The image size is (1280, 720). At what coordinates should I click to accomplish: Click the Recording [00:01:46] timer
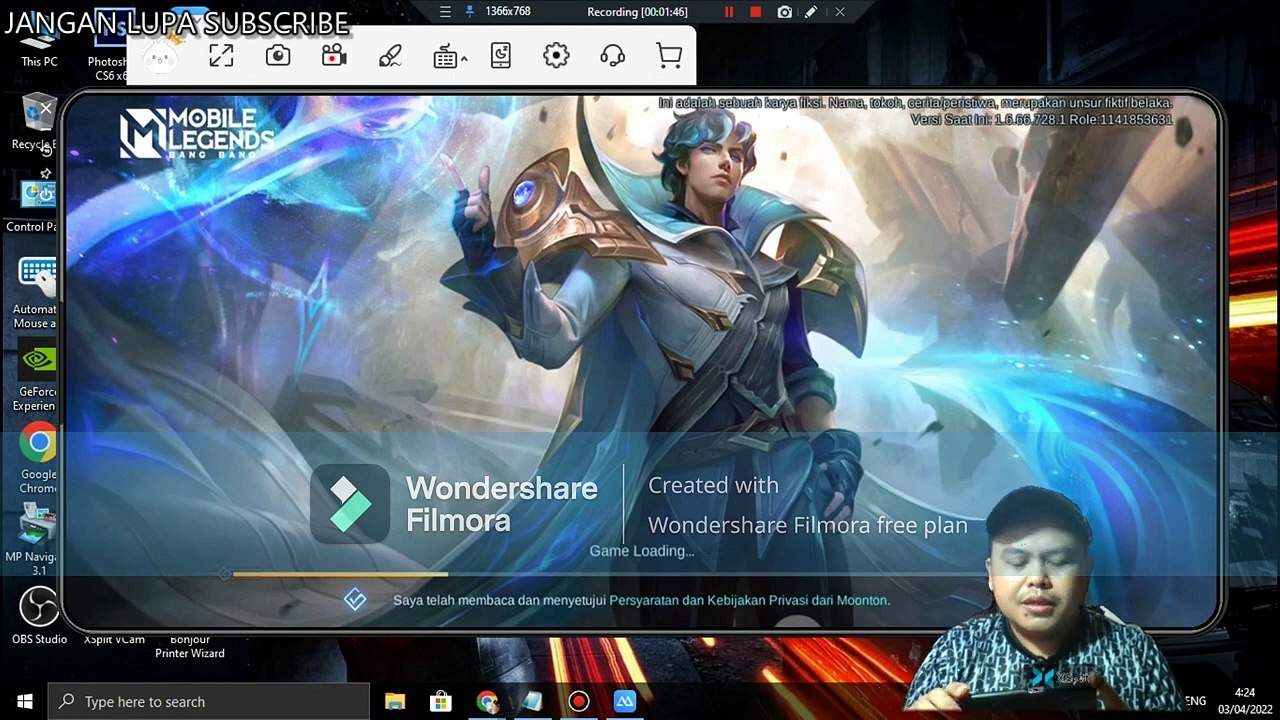637,12
